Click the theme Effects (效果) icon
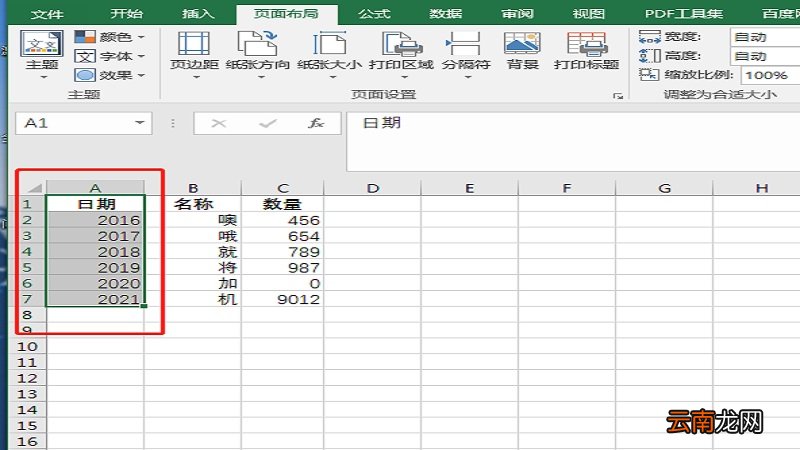Screen dimensions: 800x450 point(85,76)
